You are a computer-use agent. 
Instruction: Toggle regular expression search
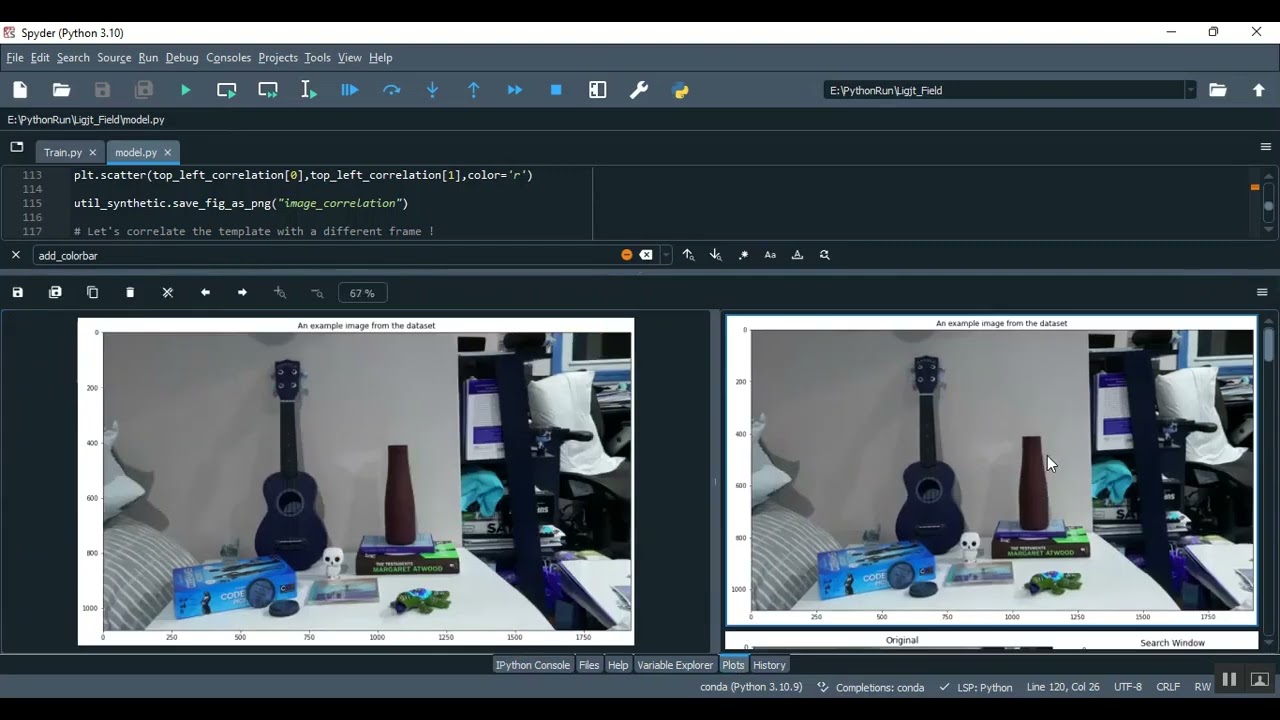(x=743, y=255)
